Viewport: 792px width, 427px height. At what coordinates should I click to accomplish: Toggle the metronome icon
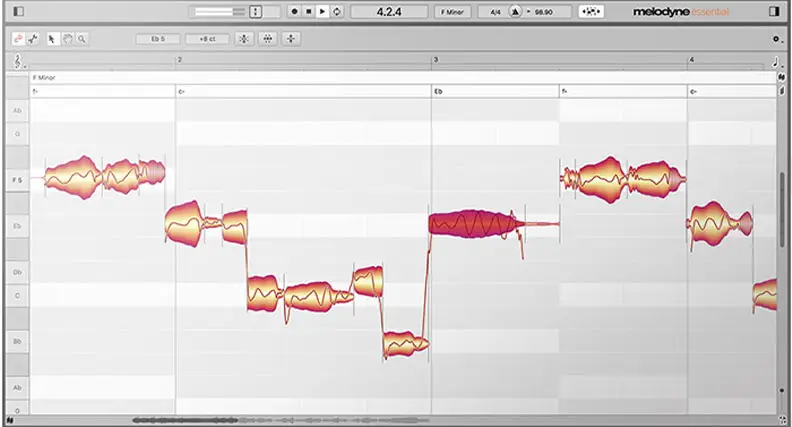coord(515,12)
